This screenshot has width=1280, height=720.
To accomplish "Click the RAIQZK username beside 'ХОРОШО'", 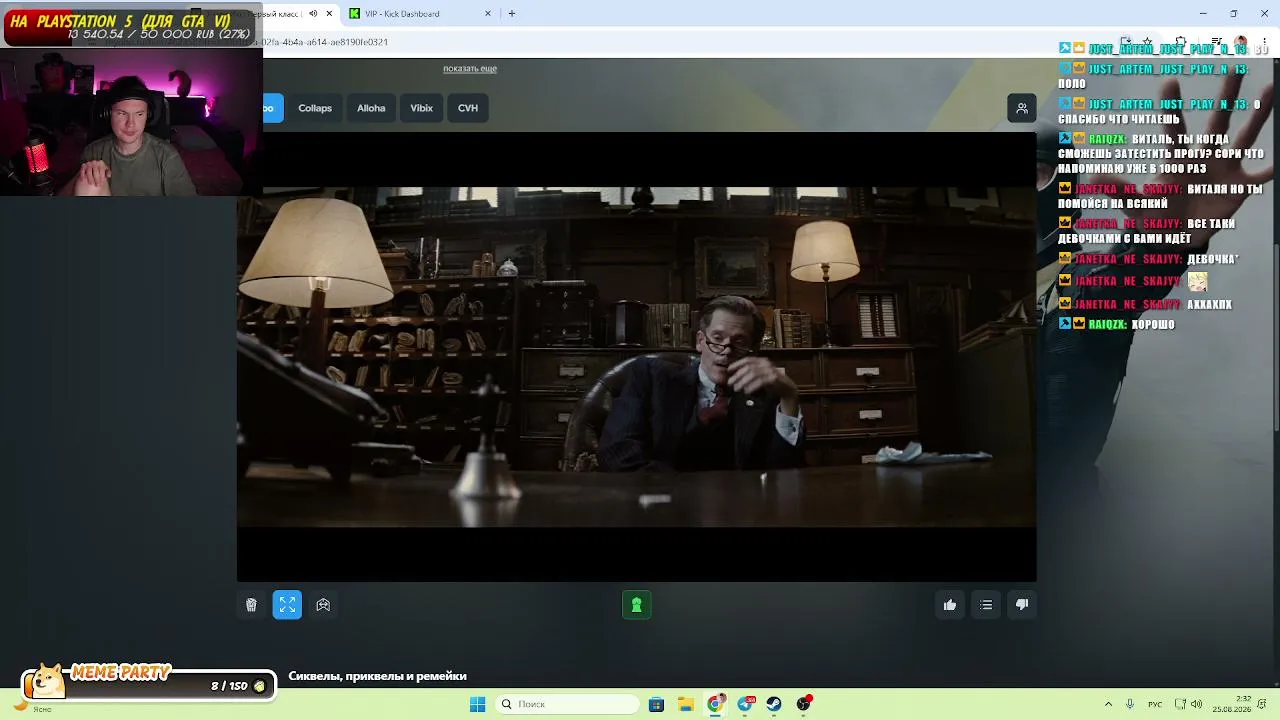I will point(1108,324).
